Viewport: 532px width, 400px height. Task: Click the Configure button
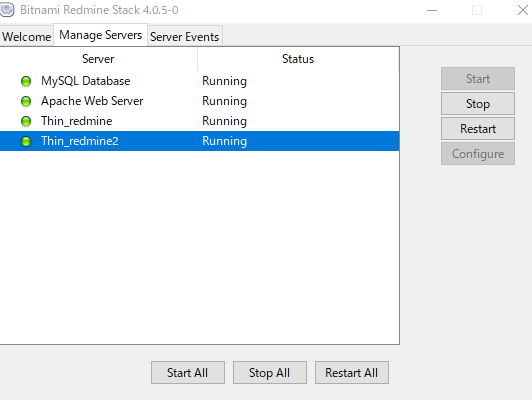(478, 154)
